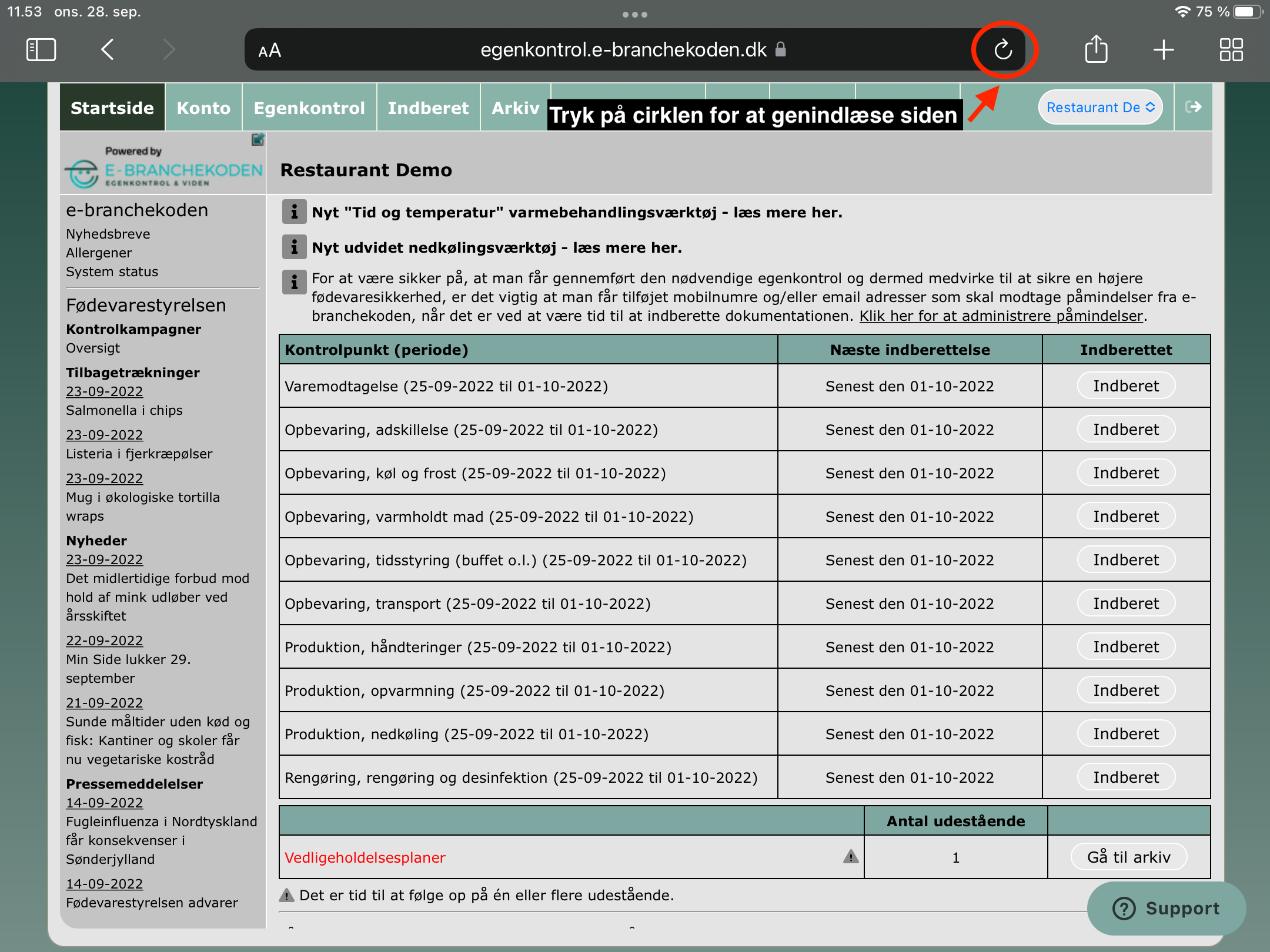The width and height of the screenshot is (1270, 952).
Task: Open the E-Branchekoden logo
Action: pos(164,169)
